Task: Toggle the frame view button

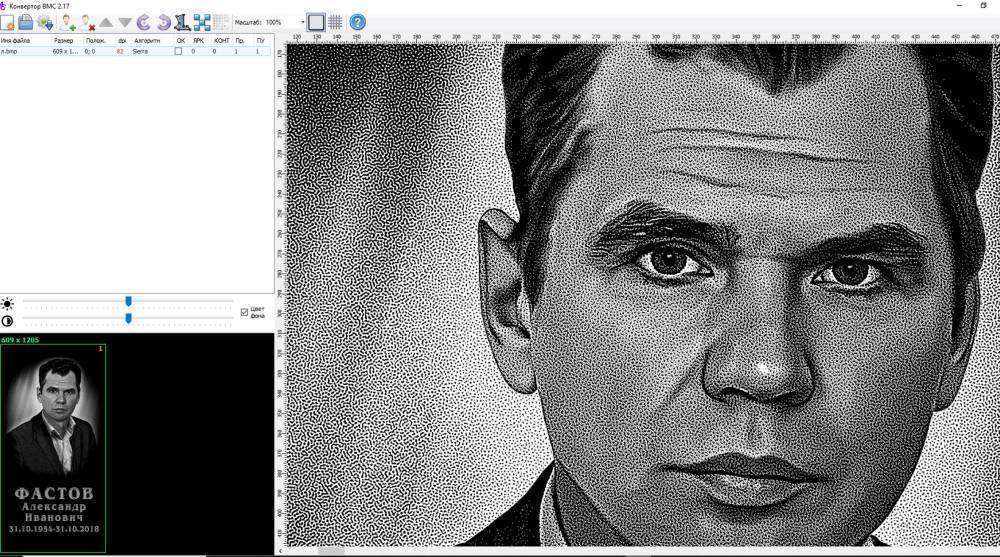Action: pyautogui.click(x=316, y=22)
